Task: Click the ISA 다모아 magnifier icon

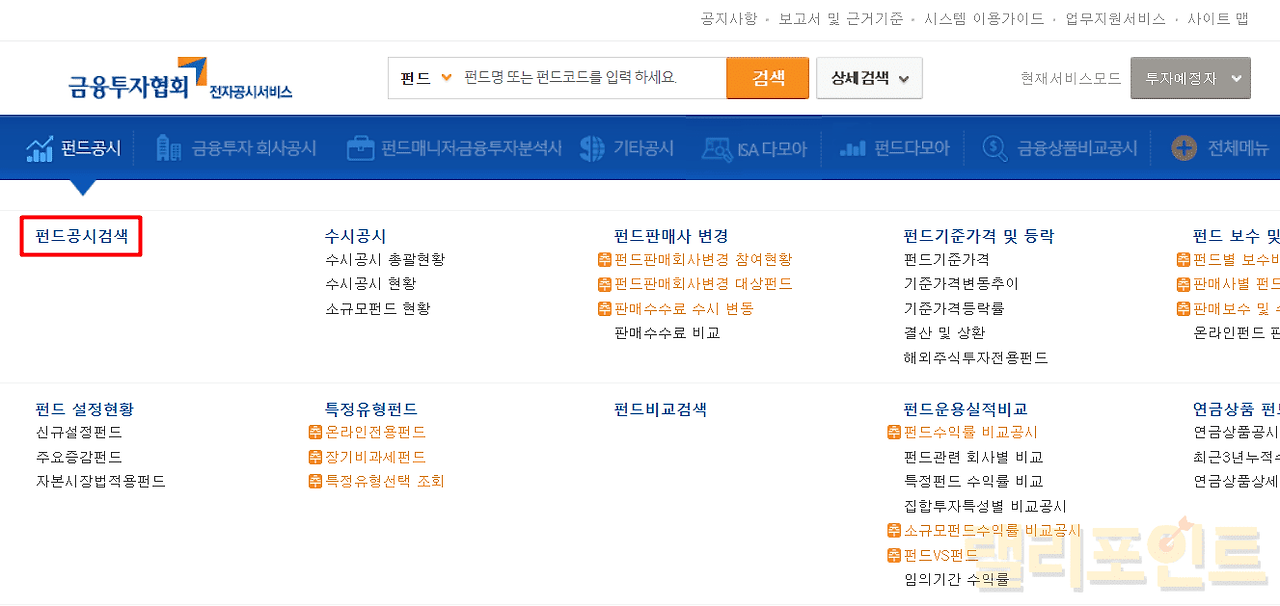Action: [717, 149]
